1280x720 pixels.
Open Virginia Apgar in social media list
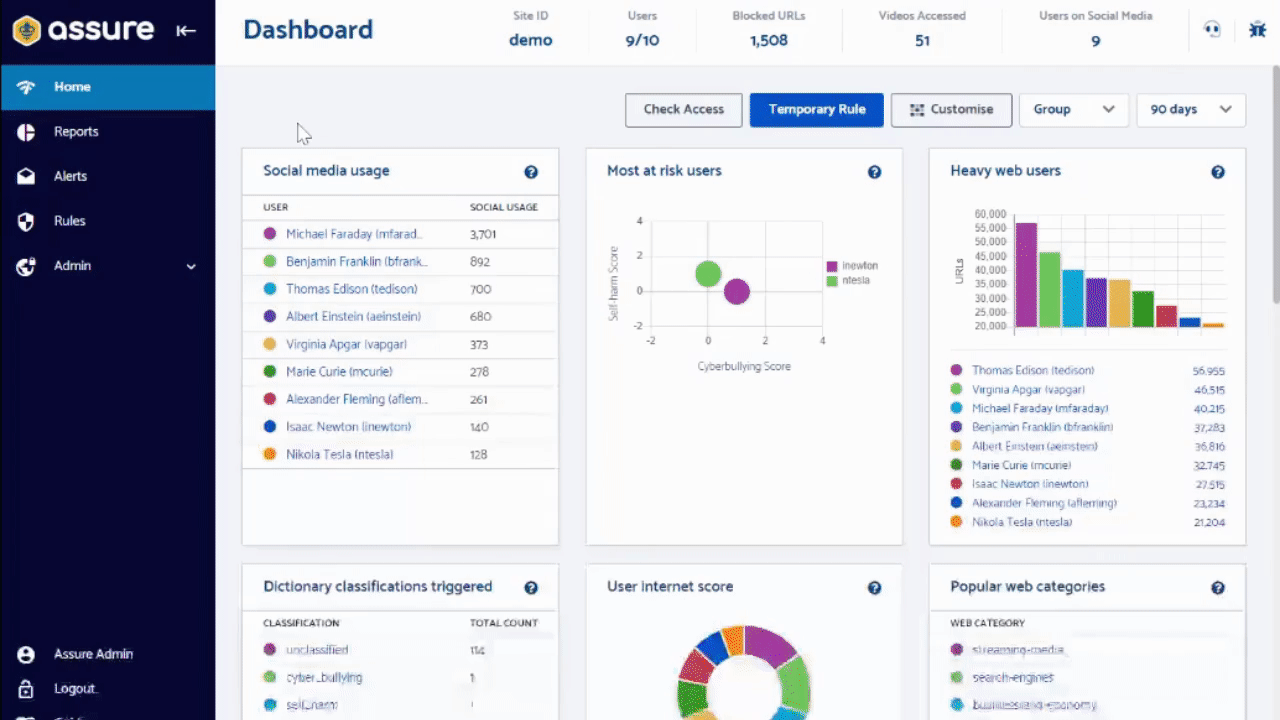[346, 344]
